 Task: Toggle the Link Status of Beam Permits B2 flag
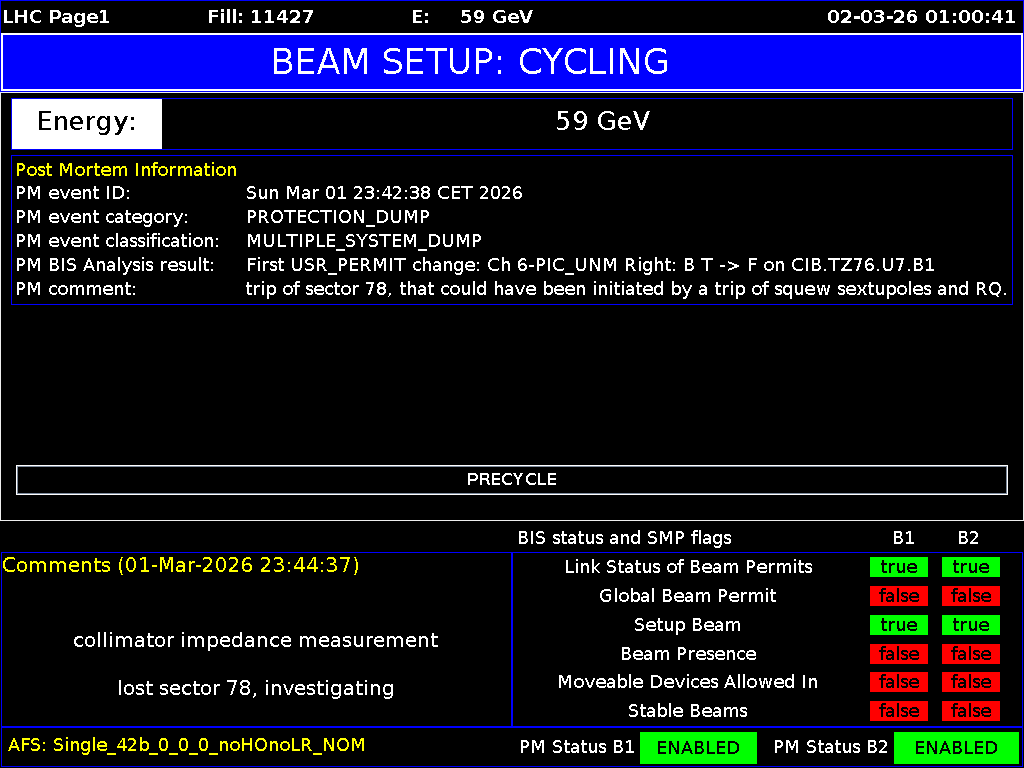coord(970,567)
